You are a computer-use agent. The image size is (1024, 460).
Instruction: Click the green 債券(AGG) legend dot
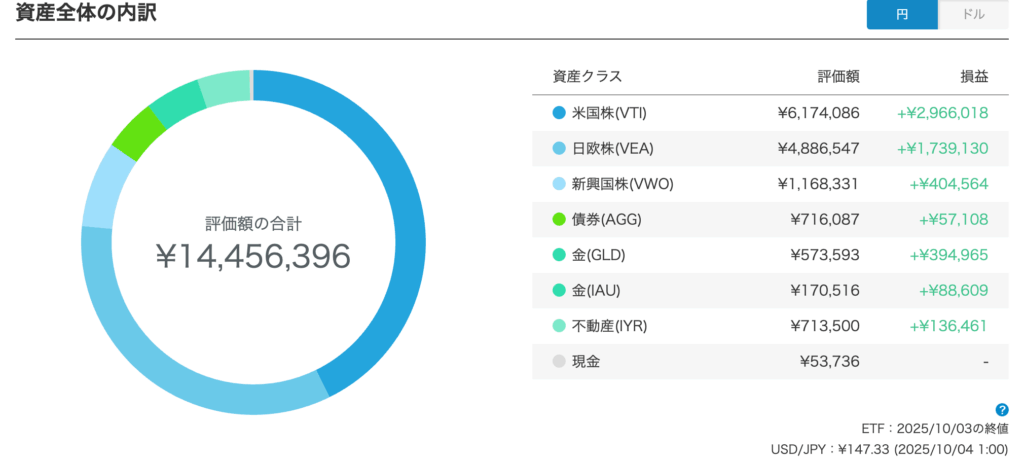[x=559, y=219]
